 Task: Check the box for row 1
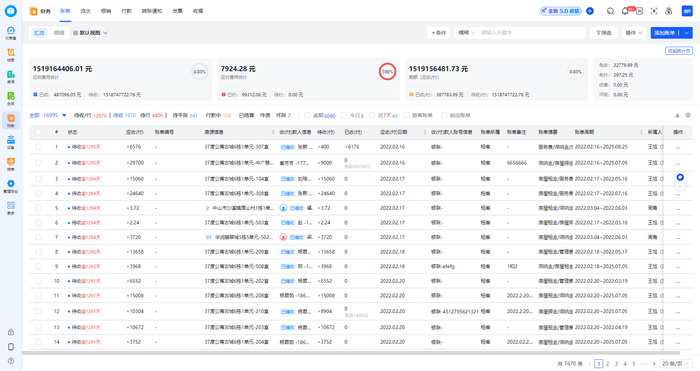click(38, 146)
